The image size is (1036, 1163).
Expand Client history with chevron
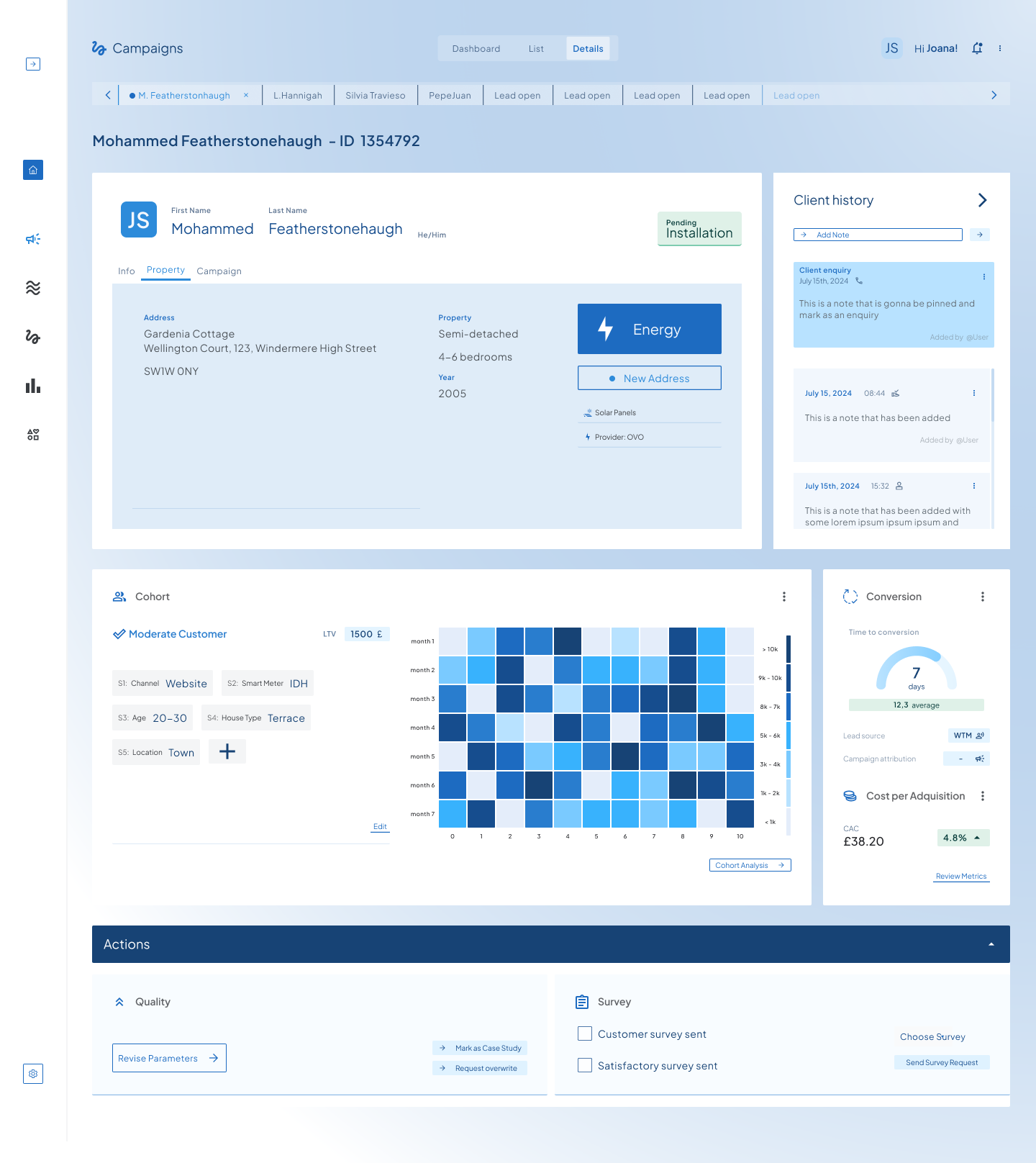pyautogui.click(x=983, y=200)
